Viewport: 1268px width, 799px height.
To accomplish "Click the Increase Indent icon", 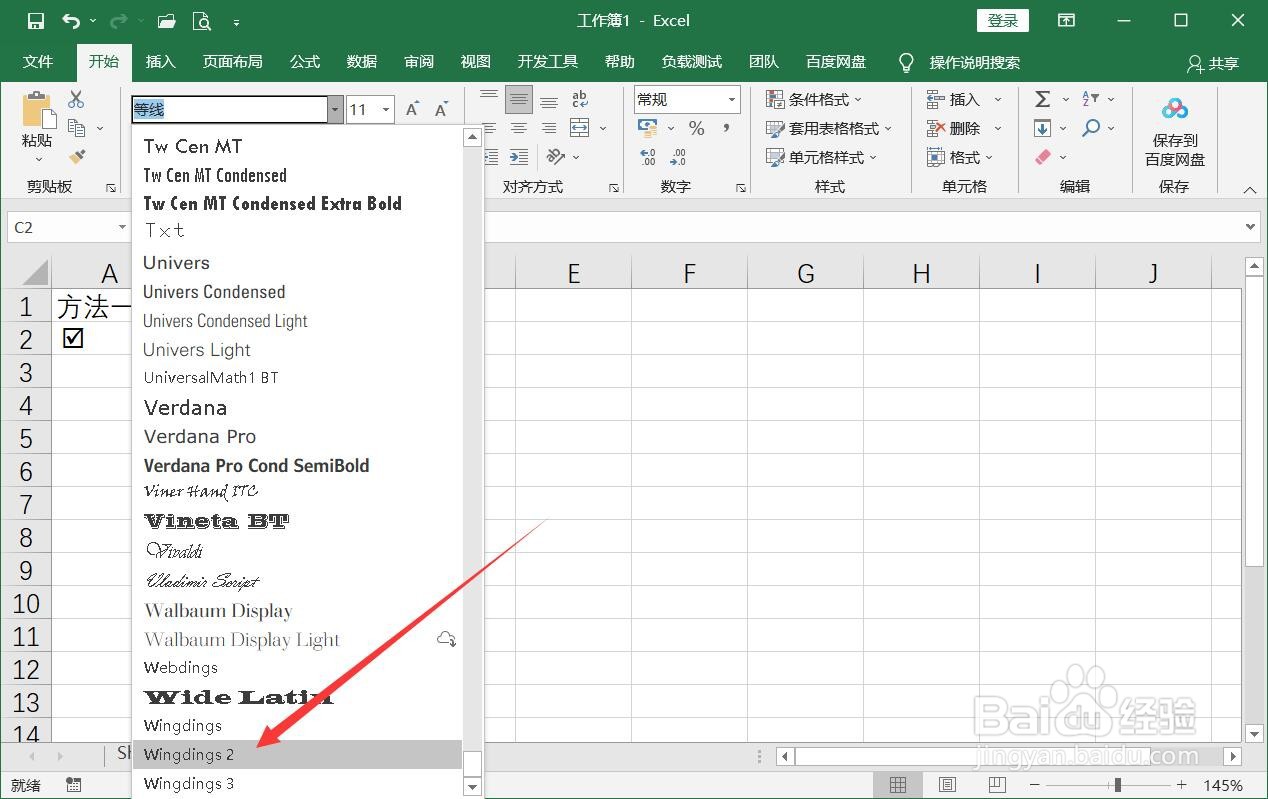I will (x=519, y=157).
